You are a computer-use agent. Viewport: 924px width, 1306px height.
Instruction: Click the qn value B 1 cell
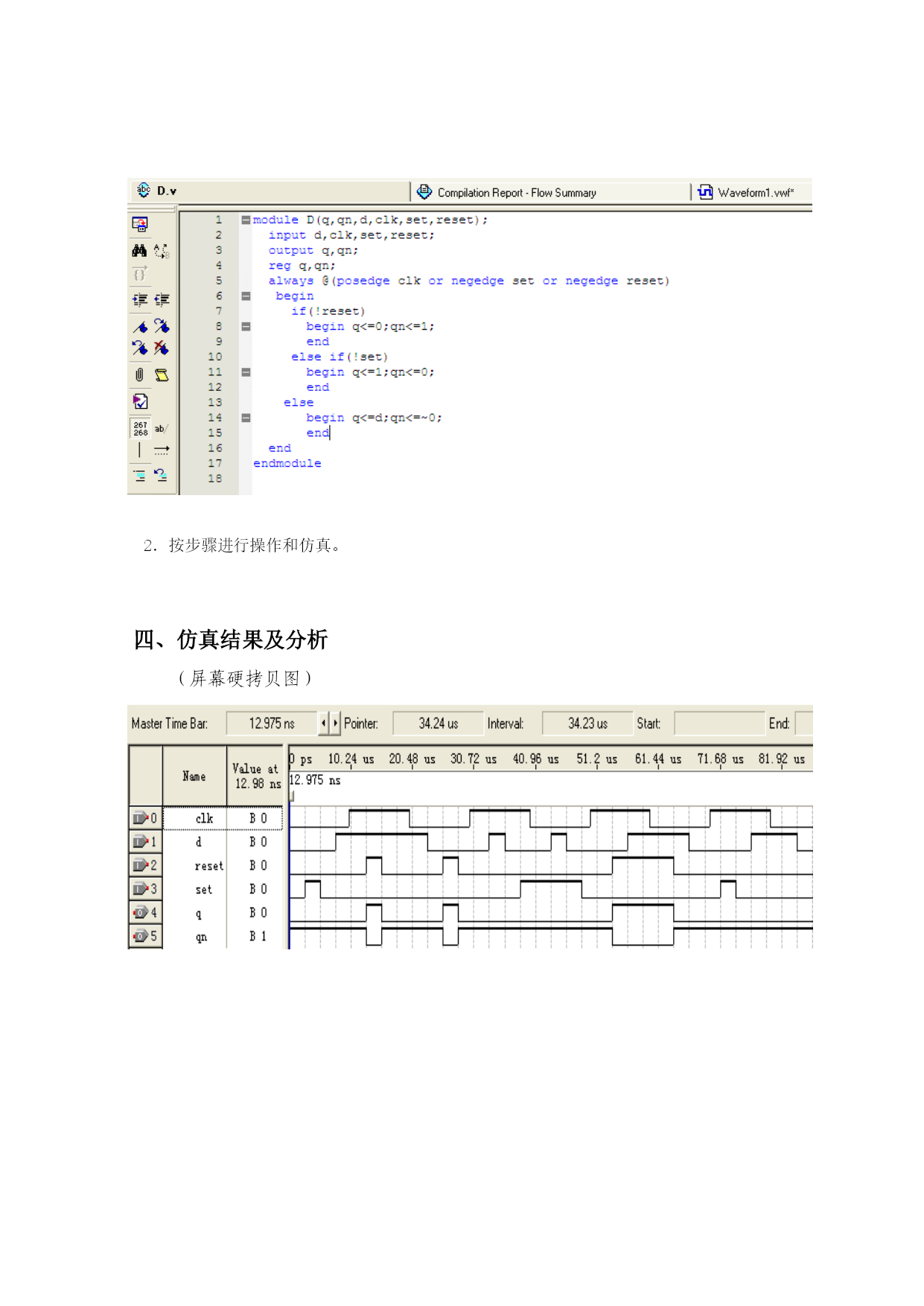point(258,937)
